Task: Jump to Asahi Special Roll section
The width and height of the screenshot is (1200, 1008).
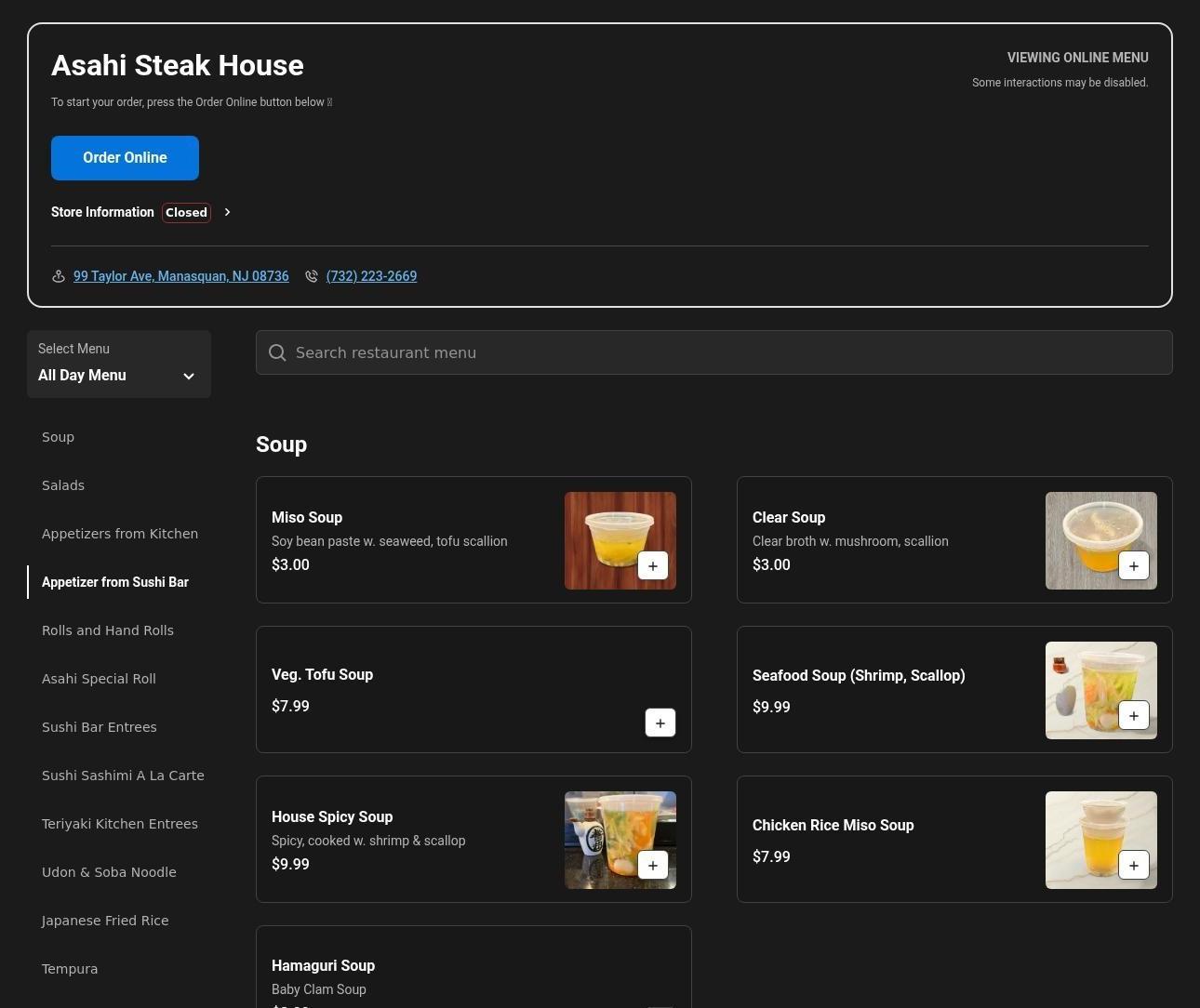Action: pyautogui.click(x=99, y=679)
